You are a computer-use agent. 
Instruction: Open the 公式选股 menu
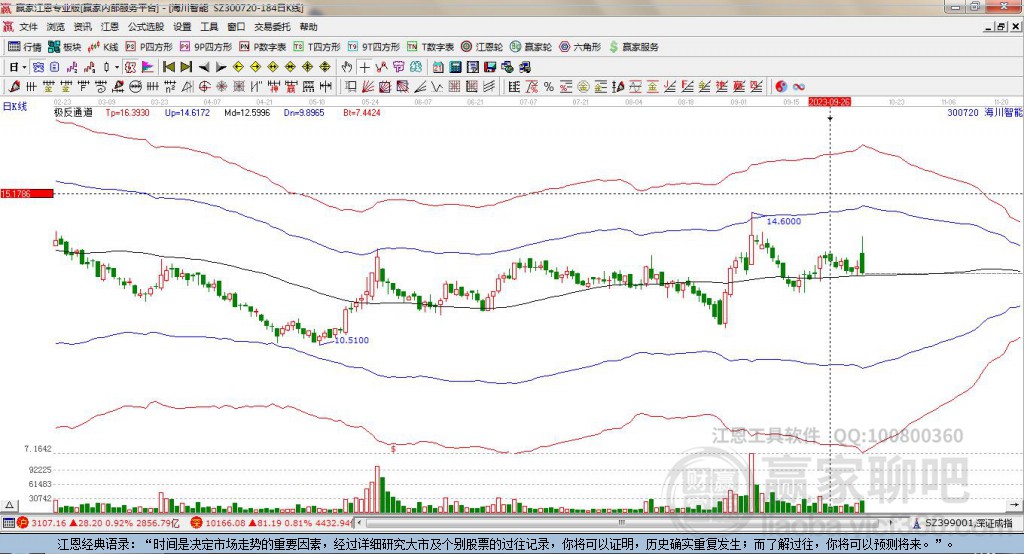pyautogui.click(x=146, y=27)
